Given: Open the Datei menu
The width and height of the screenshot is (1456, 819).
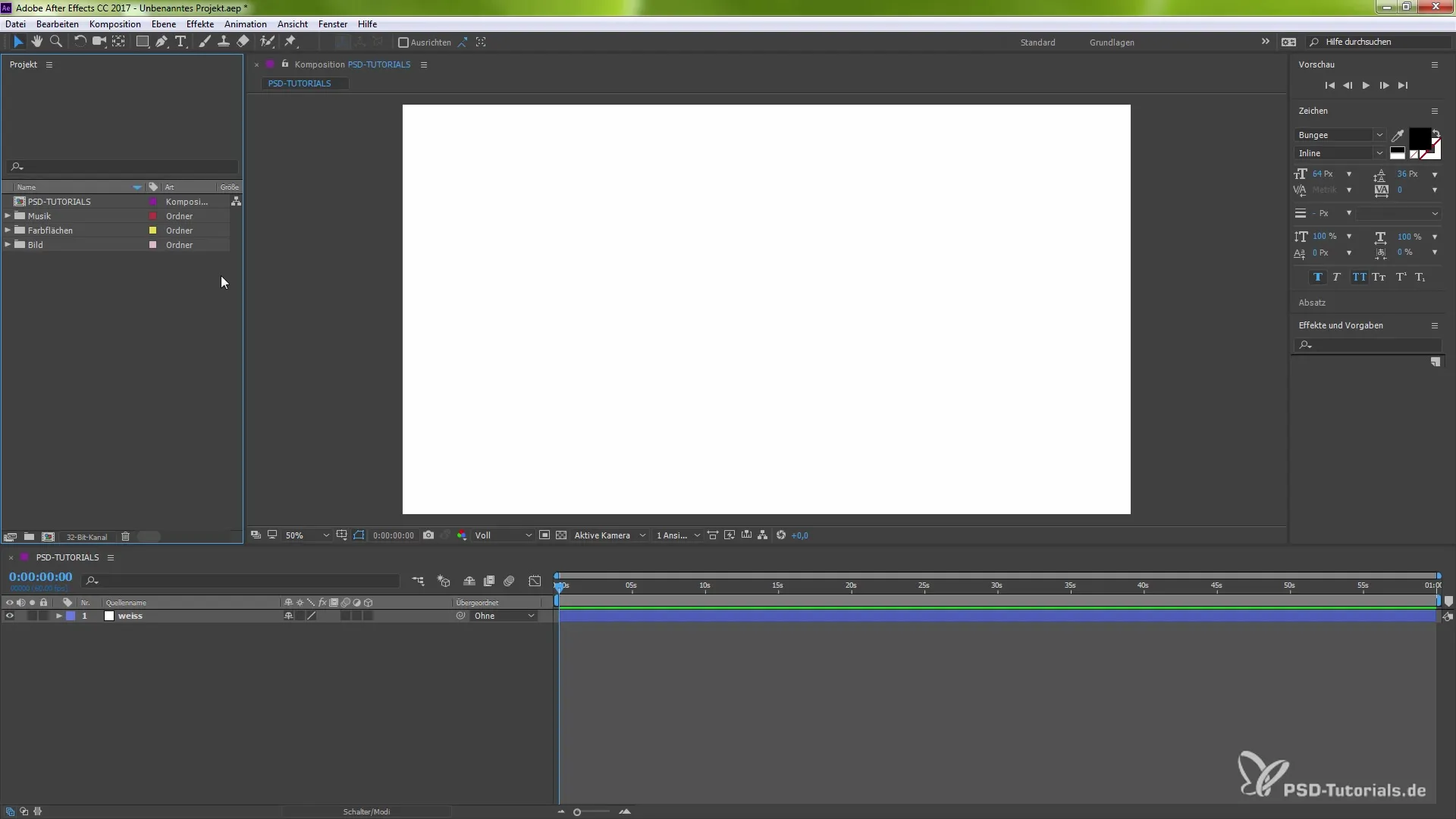Looking at the screenshot, I should [16, 24].
